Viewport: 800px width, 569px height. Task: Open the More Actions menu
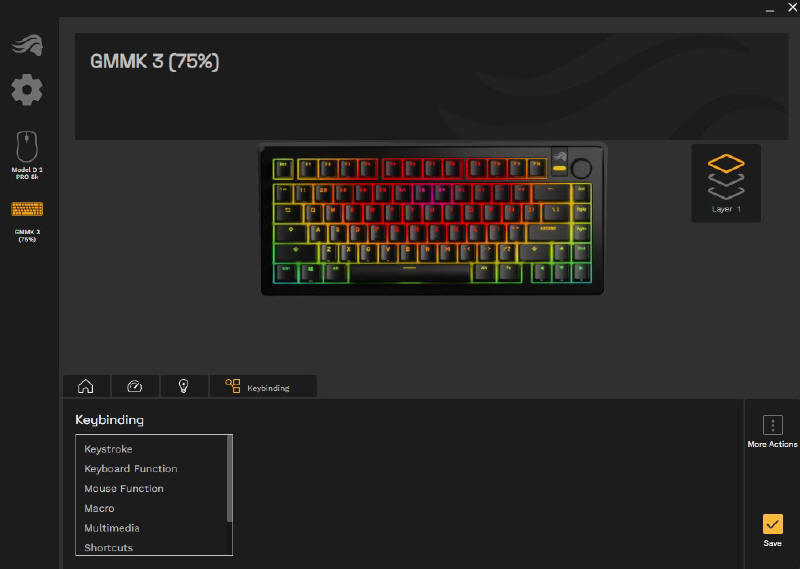[772, 432]
